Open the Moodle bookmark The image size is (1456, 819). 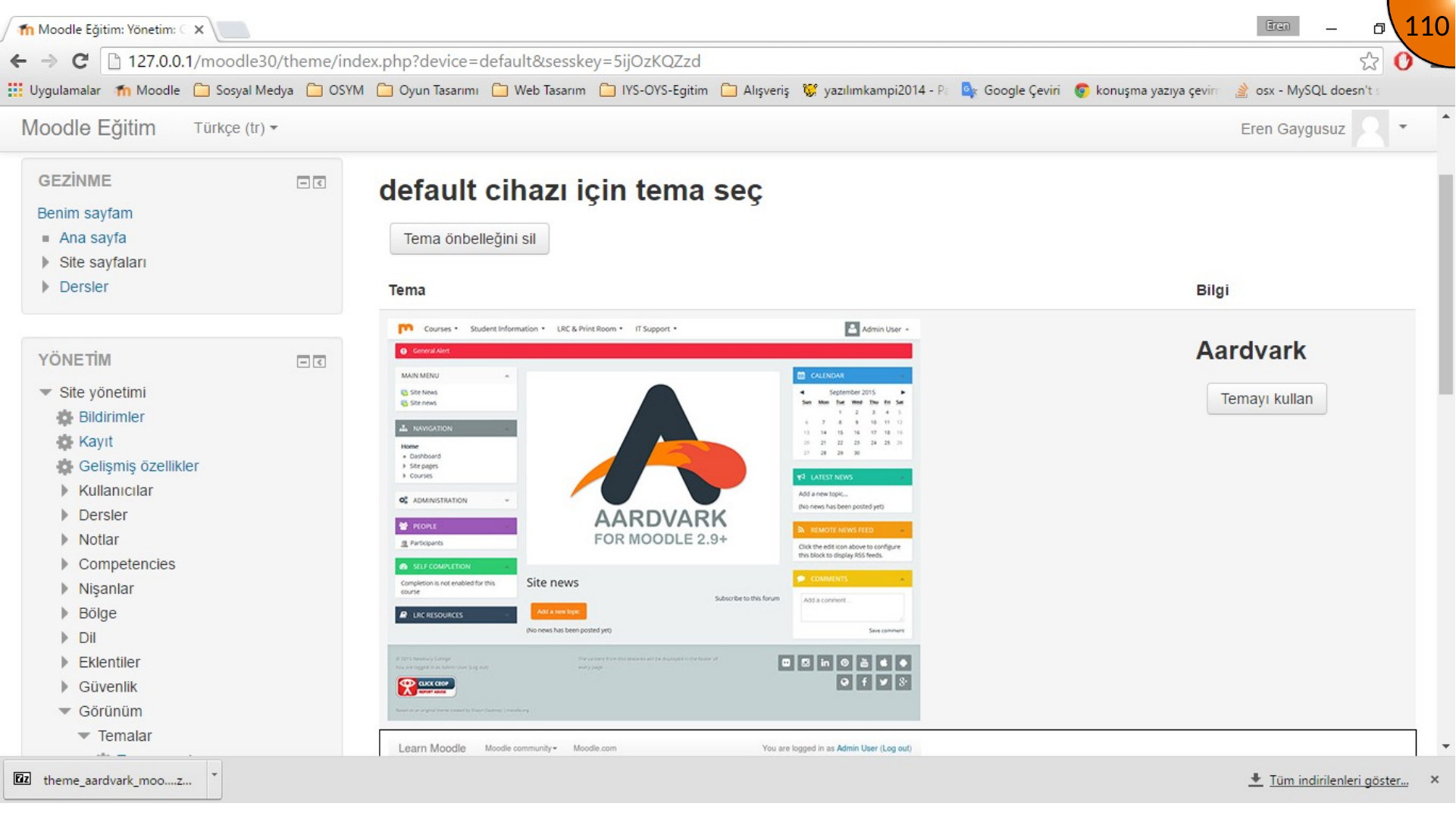point(148,90)
